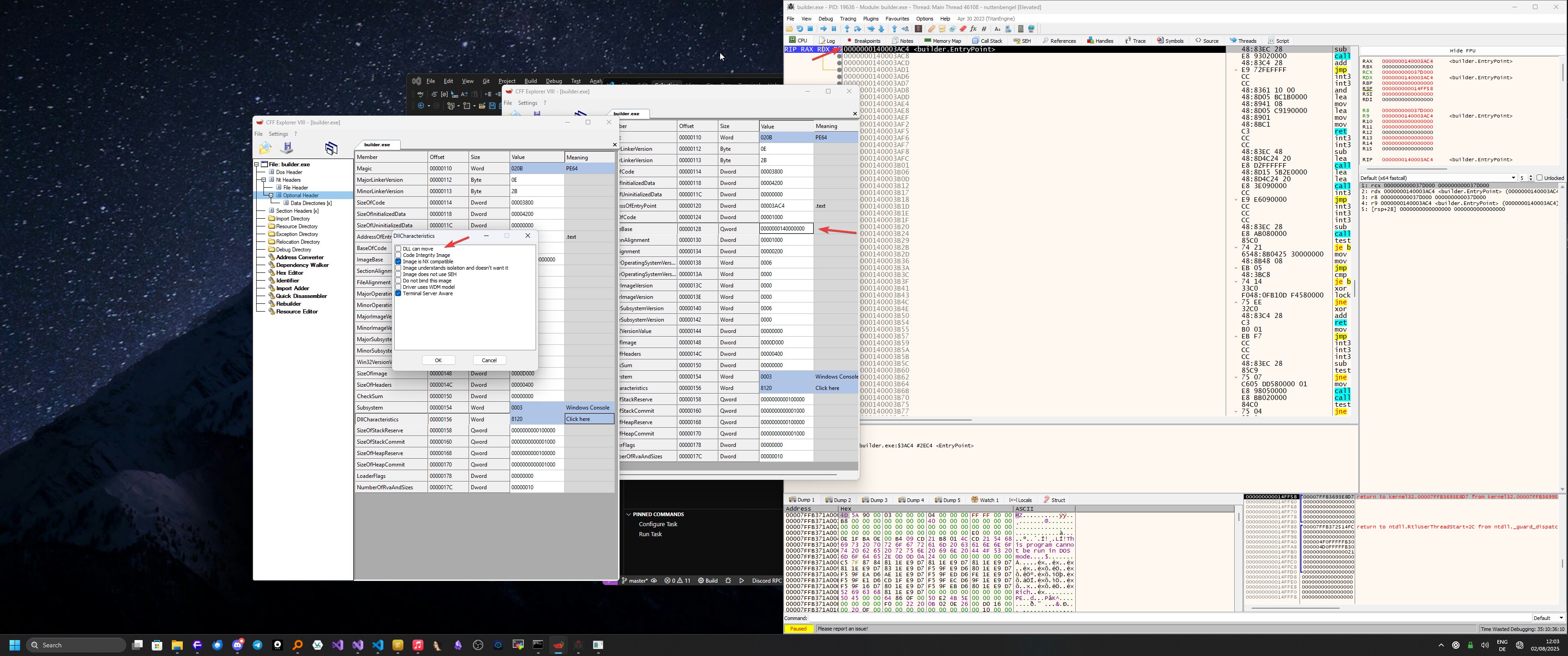
Task: Click Stop square icon in x64dbg toolbar
Action: click(x=810, y=29)
